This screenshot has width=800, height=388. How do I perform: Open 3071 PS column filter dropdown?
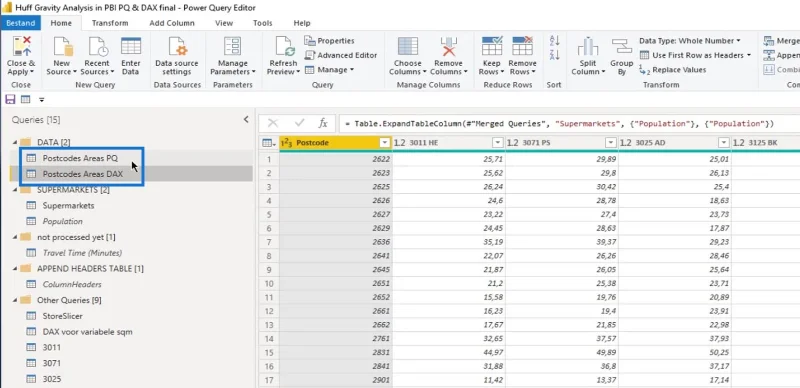[x=611, y=143]
